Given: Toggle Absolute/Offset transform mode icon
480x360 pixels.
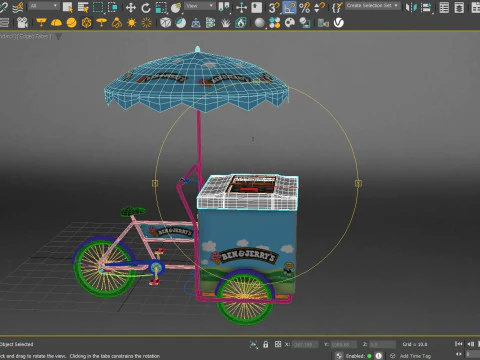Looking at the screenshot, I should coord(278,344).
